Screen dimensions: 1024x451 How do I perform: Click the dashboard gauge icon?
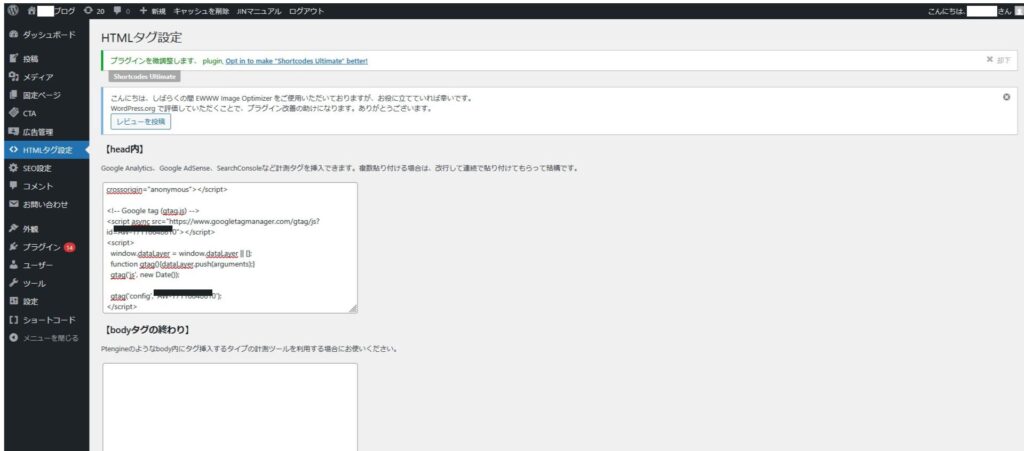[x=14, y=35]
